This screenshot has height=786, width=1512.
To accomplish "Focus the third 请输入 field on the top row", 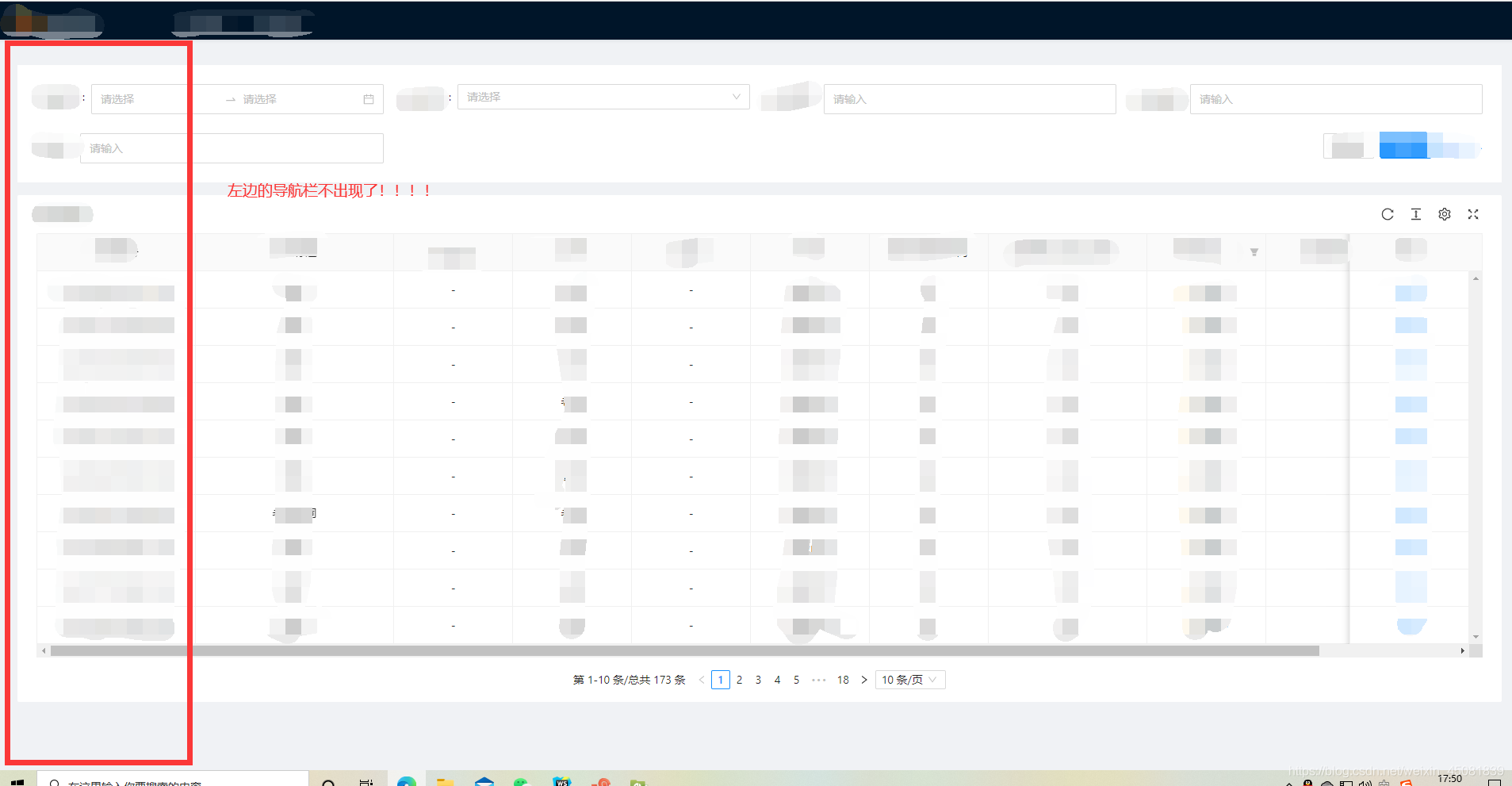I will pyautogui.click(x=970, y=99).
